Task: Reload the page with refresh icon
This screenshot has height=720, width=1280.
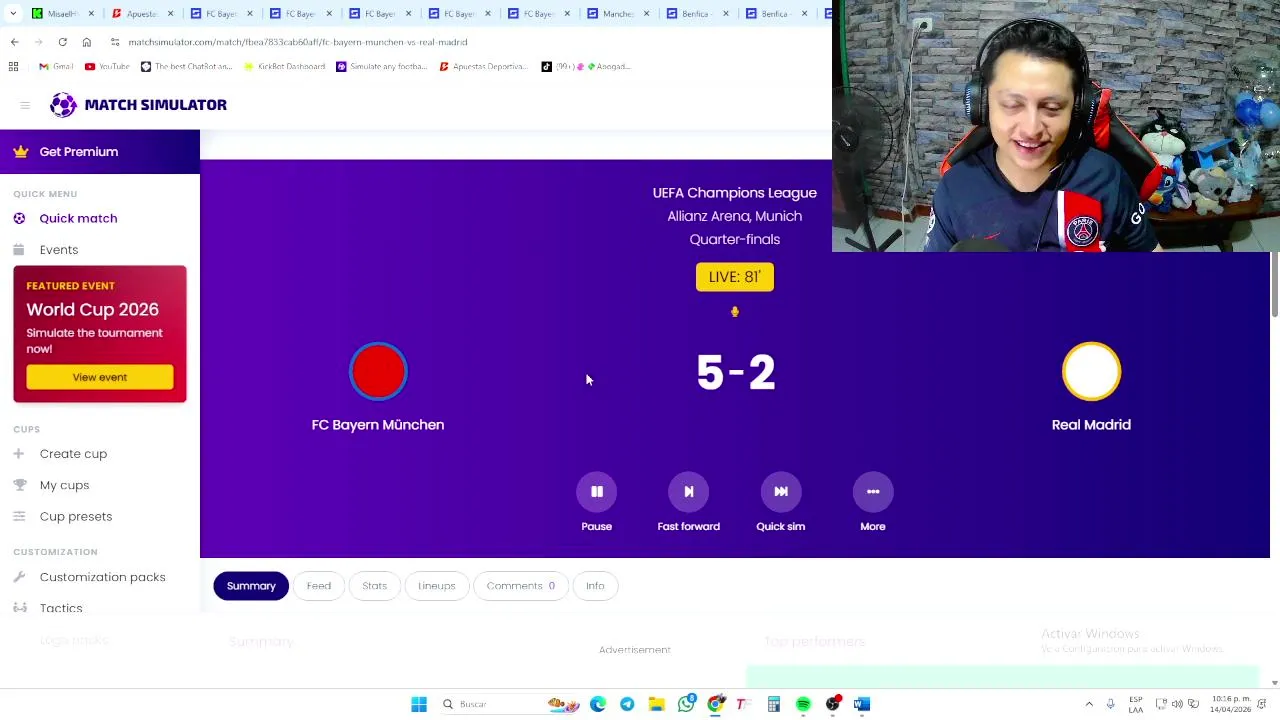Action: tap(62, 42)
